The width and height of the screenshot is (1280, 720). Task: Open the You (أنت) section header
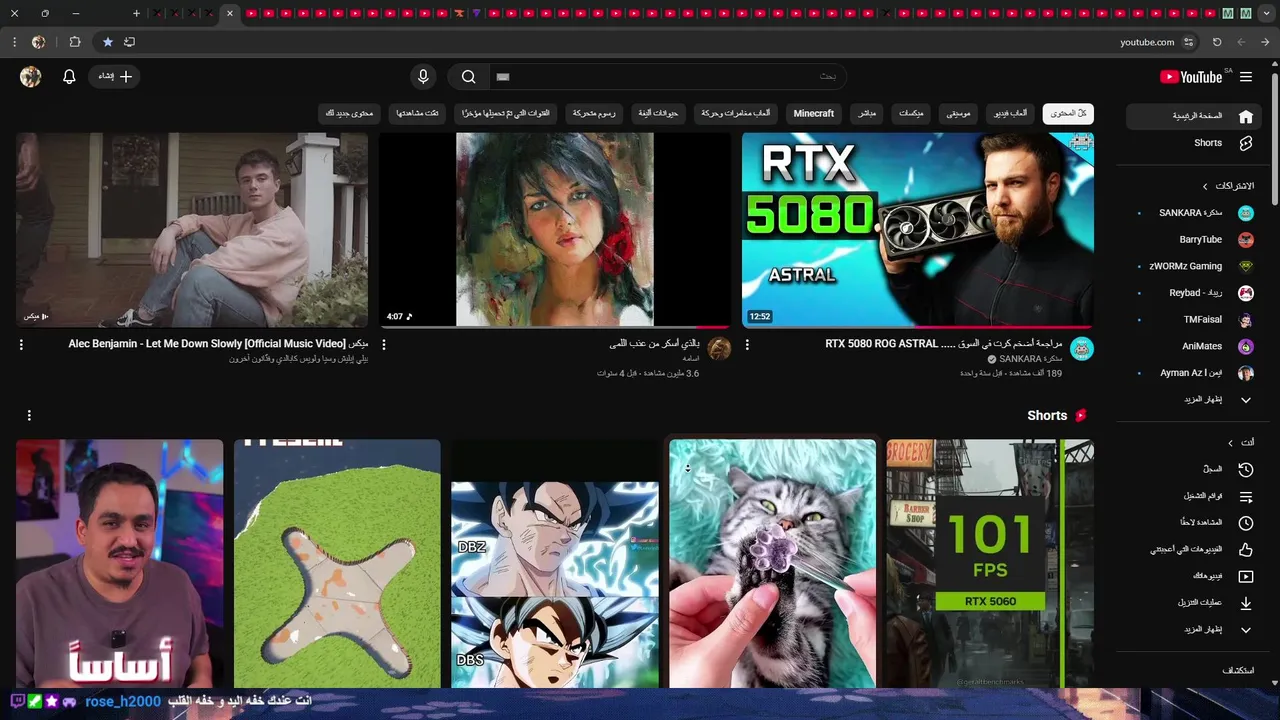1241,442
